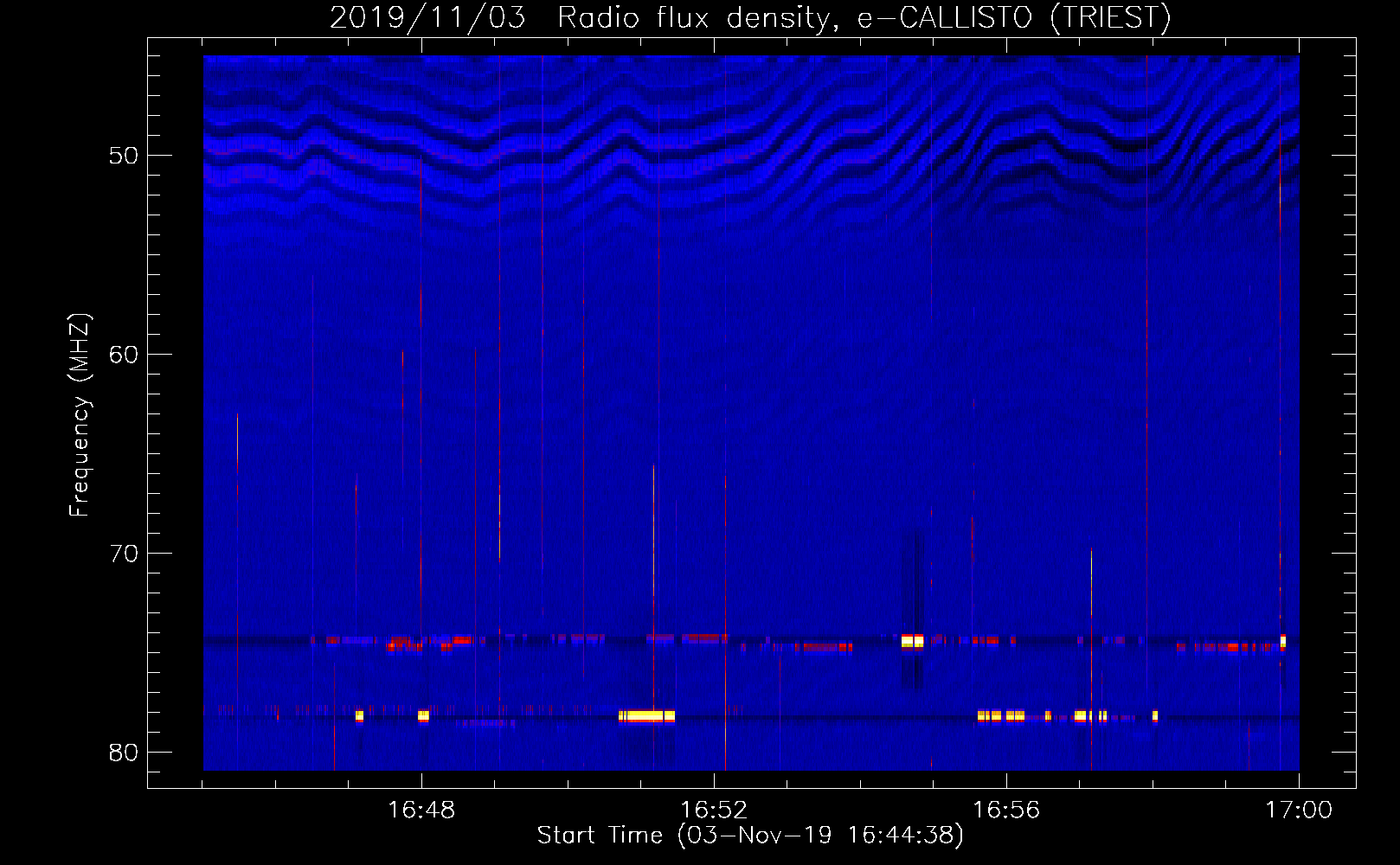Click the '16:48' time tick label
This screenshot has width=1400, height=865.
point(421,811)
